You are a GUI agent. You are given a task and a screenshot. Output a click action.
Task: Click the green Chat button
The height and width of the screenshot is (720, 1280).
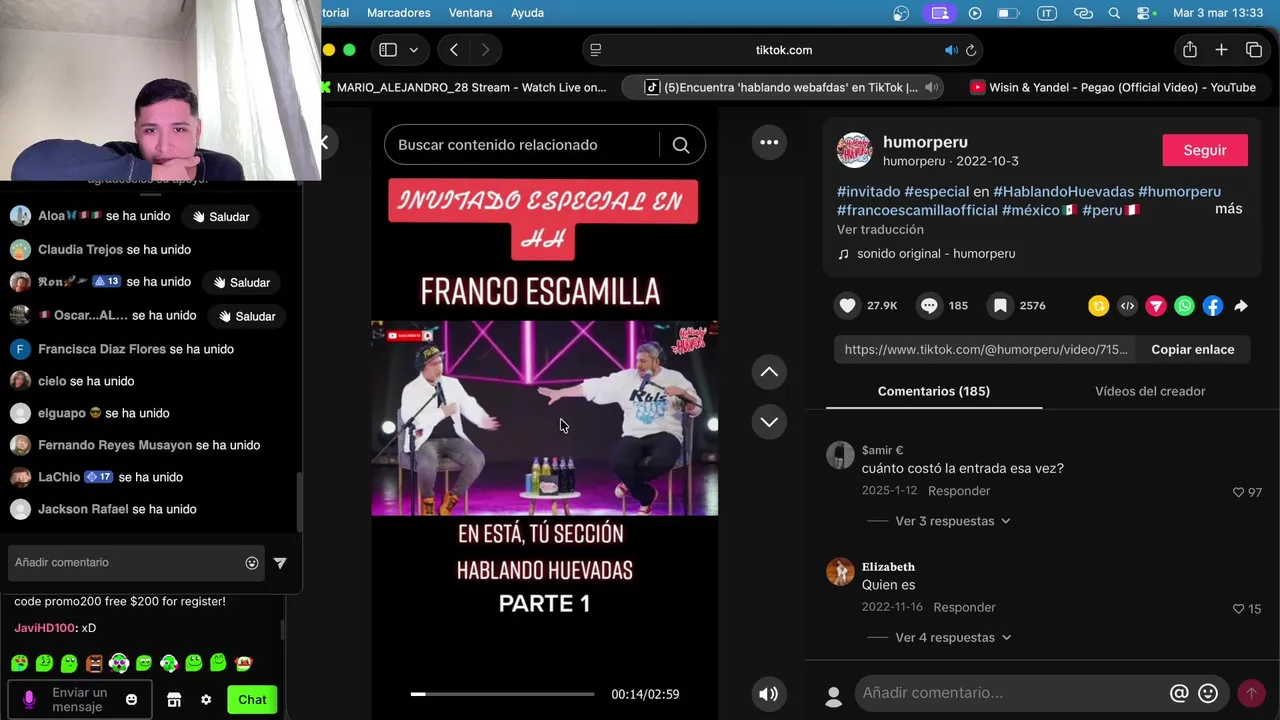(252, 699)
